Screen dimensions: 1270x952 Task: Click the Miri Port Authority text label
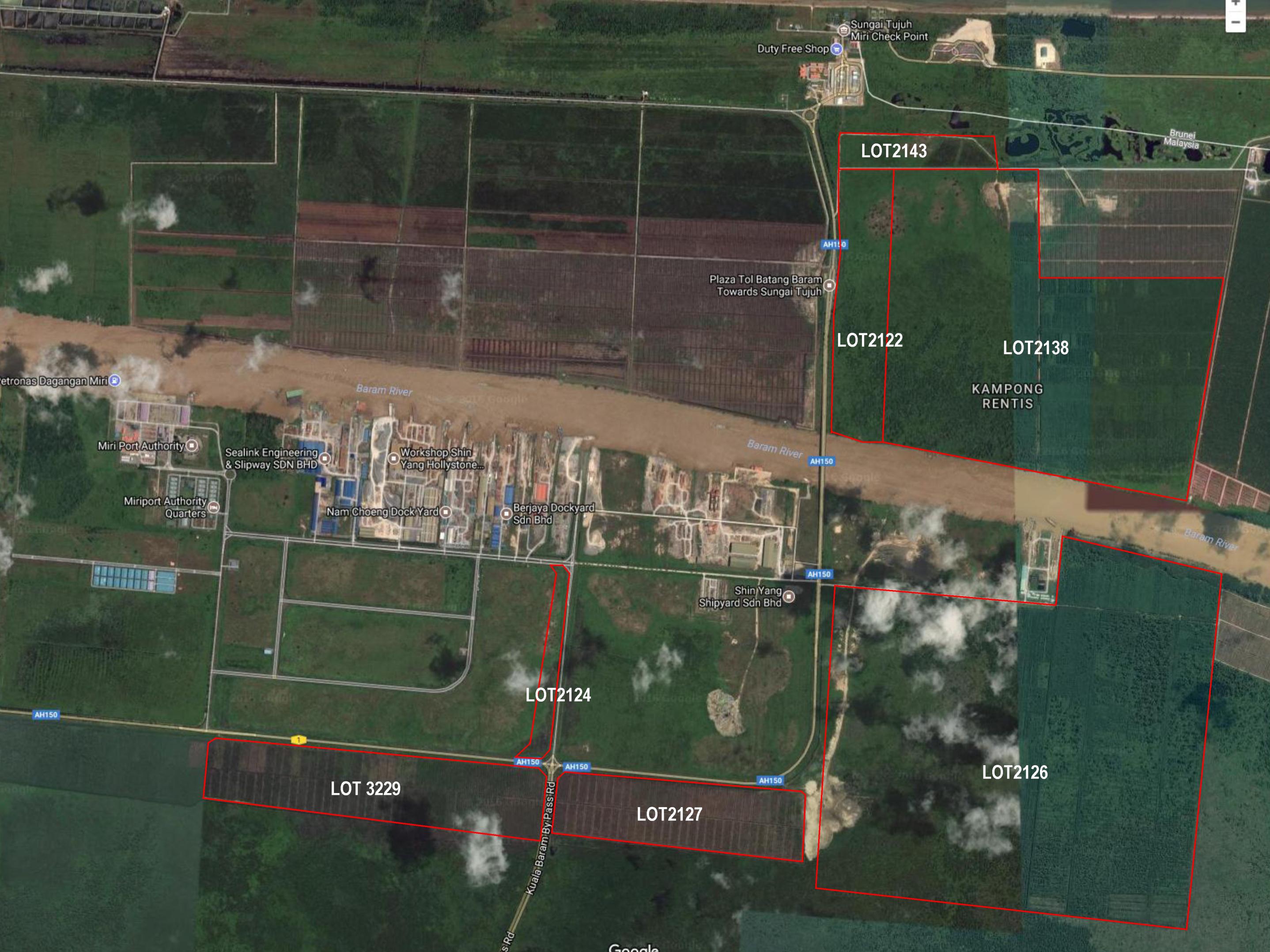[141, 446]
